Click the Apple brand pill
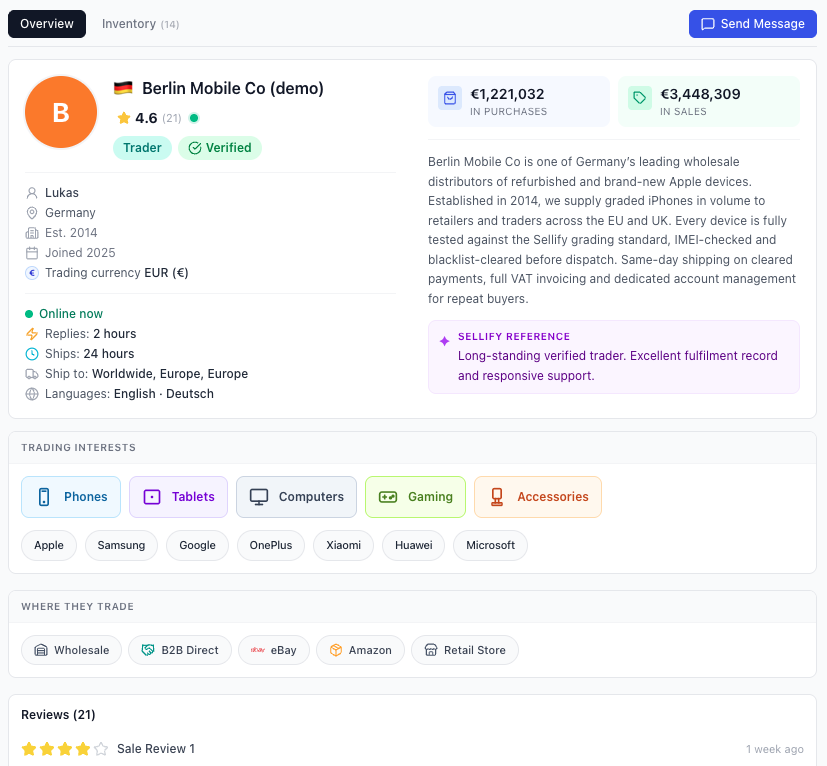 click(x=49, y=545)
